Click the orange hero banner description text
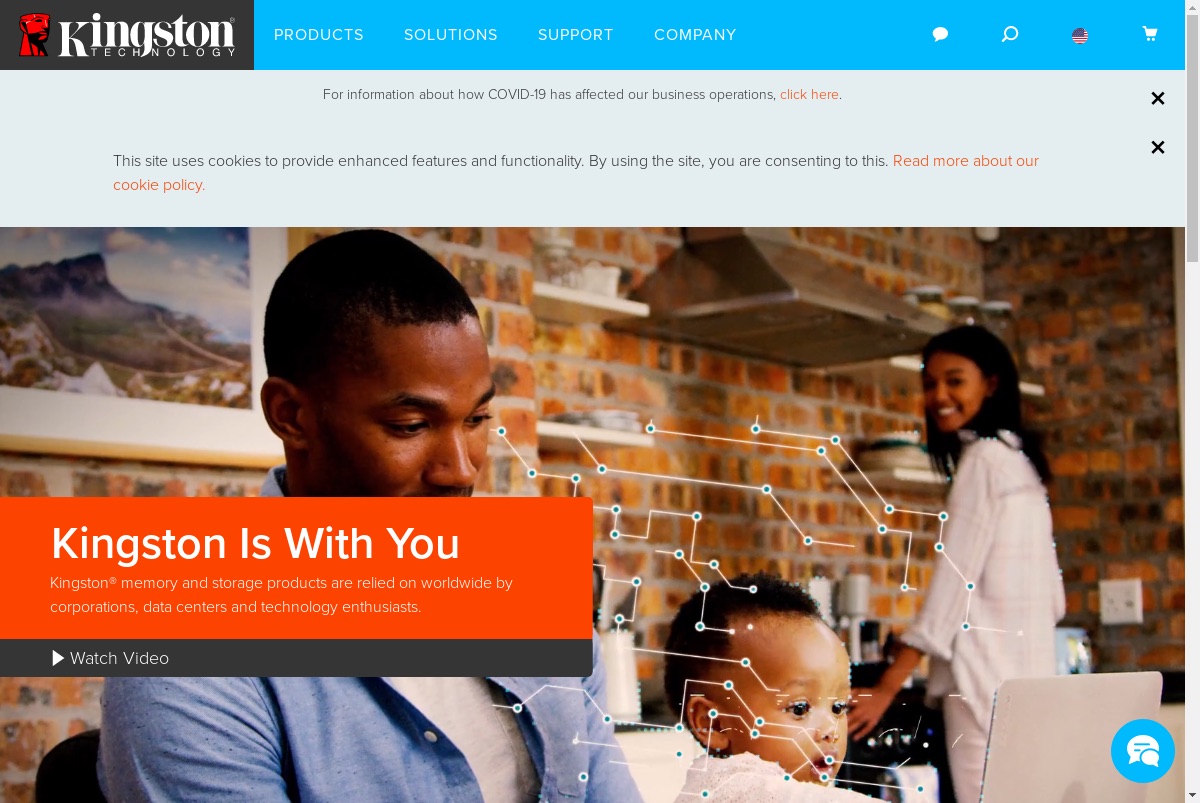Image resolution: width=1200 pixels, height=803 pixels. [x=281, y=595]
